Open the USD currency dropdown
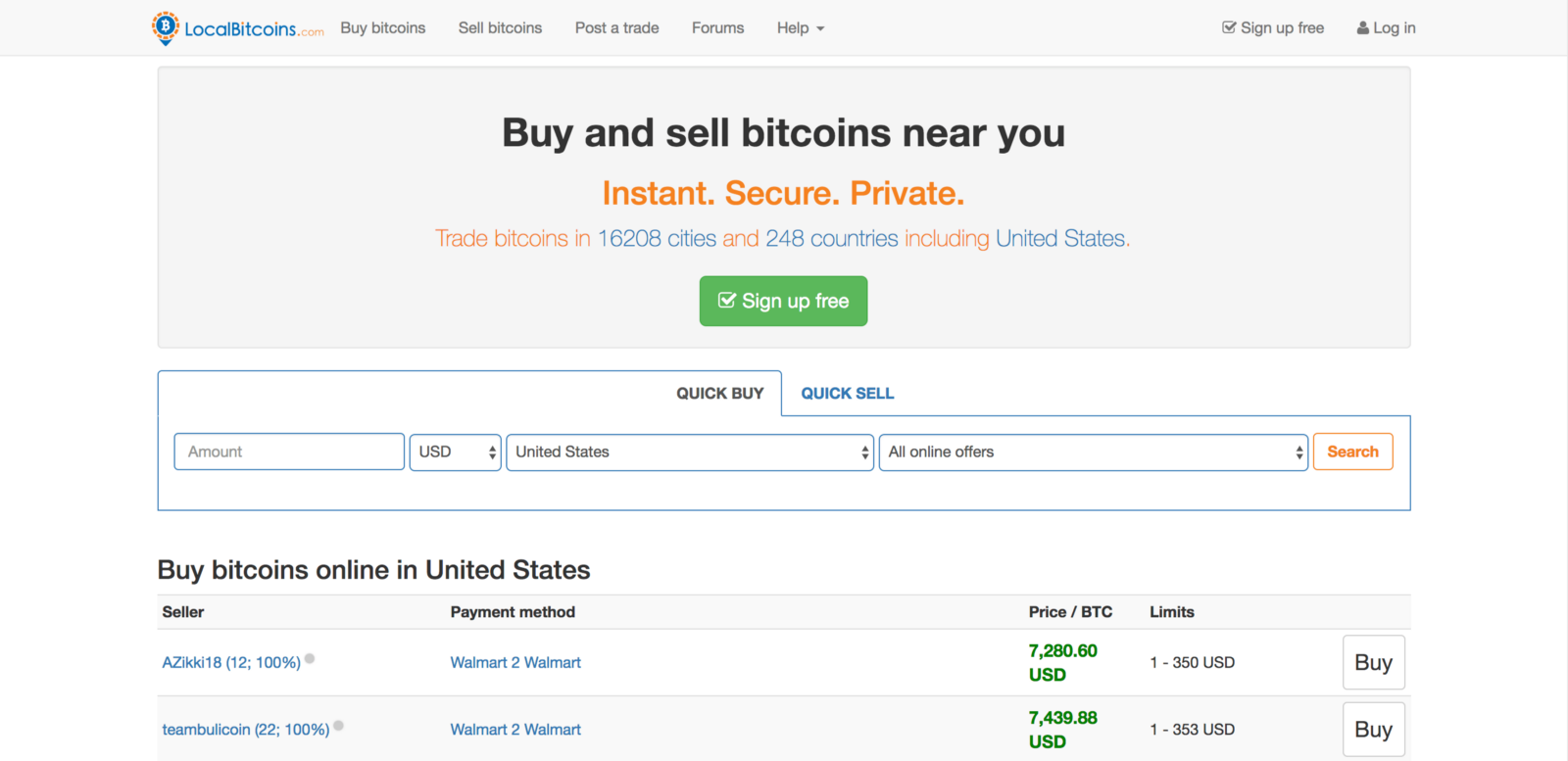The height and width of the screenshot is (761, 1568). coord(455,452)
